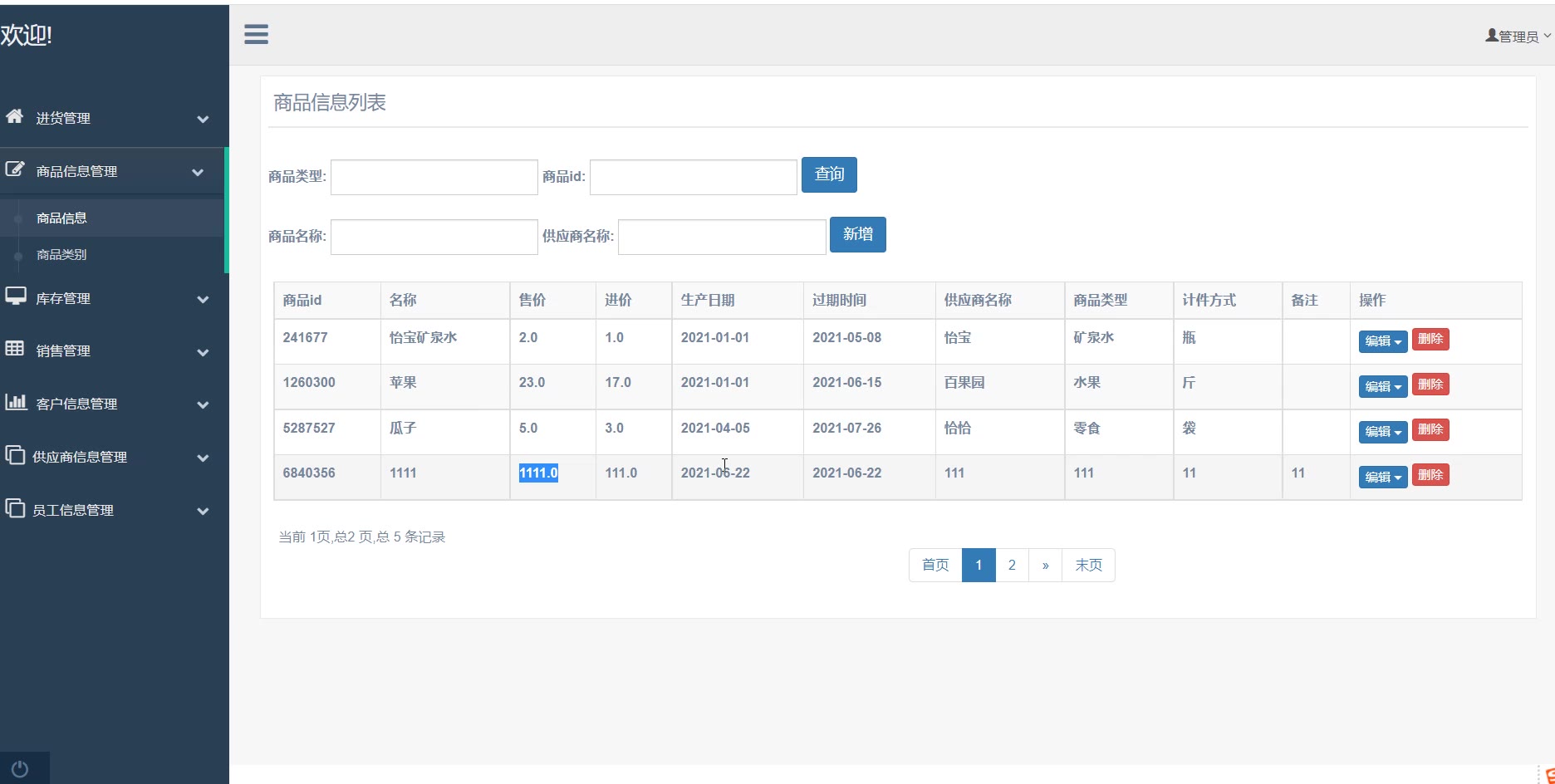1555x784 pixels.
Task: Go to 首页 first page
Action: [935, 565]
